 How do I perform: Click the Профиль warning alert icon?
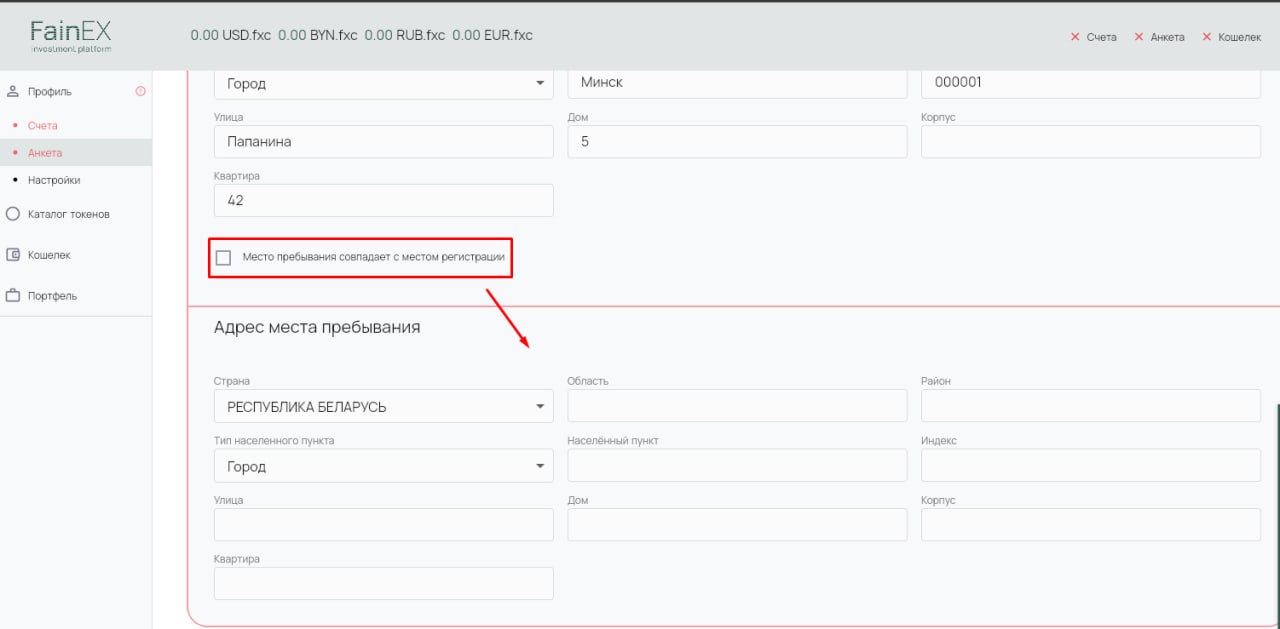(140, 91)
